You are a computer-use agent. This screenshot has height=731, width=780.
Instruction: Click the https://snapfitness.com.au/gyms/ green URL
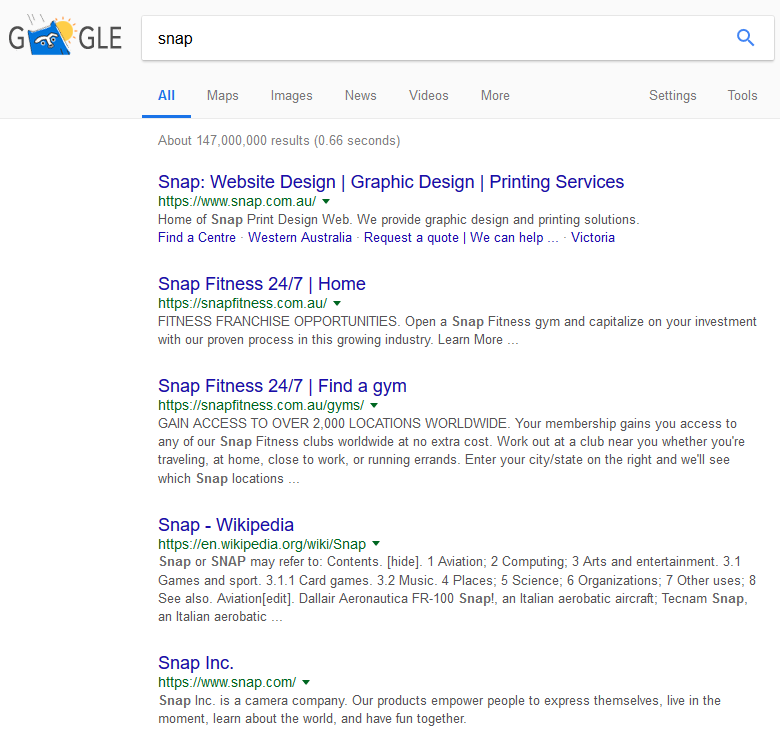click(x=261, y=406)
